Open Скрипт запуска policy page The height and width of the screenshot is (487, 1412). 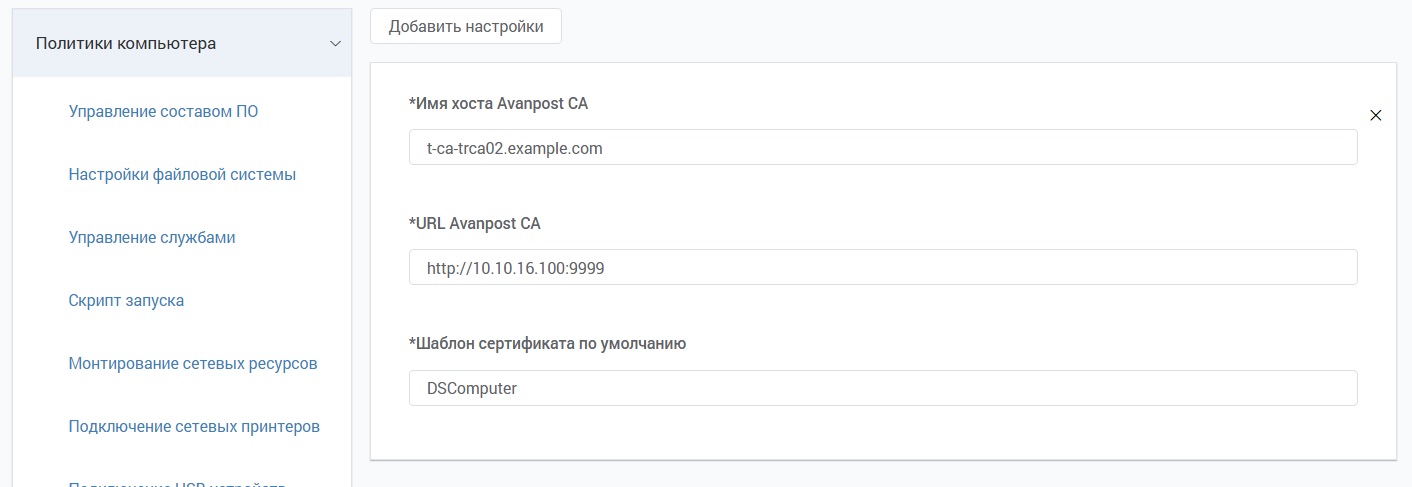tap(126, 301)
